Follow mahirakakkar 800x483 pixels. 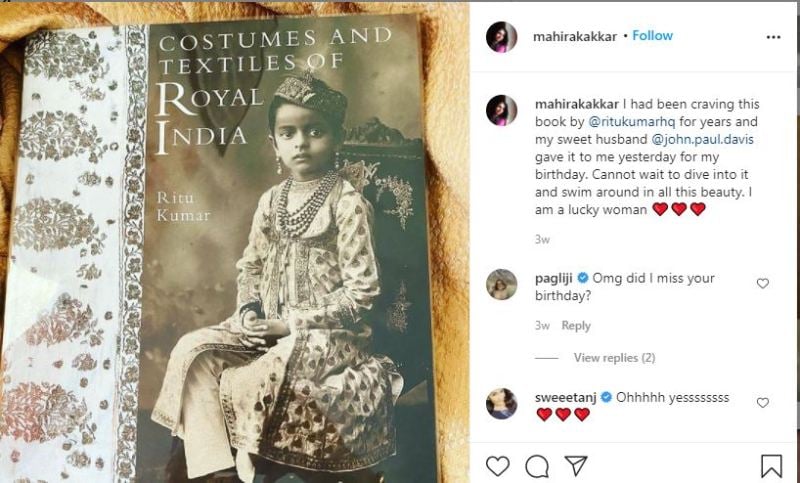point(652,36)
